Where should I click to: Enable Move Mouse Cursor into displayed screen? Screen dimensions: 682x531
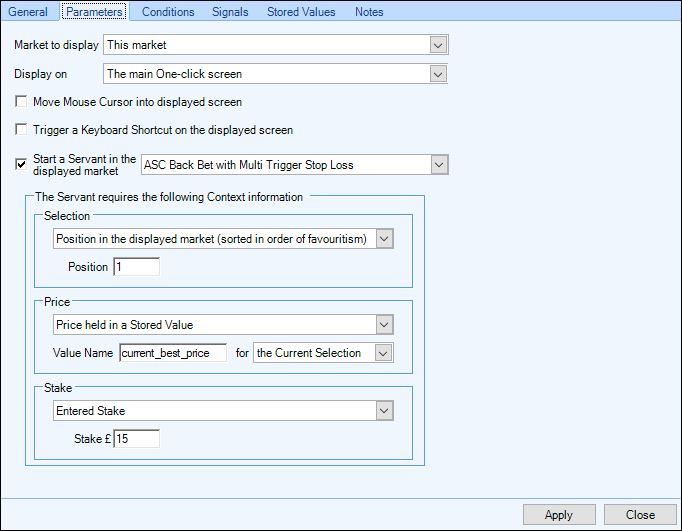point(21,101)
